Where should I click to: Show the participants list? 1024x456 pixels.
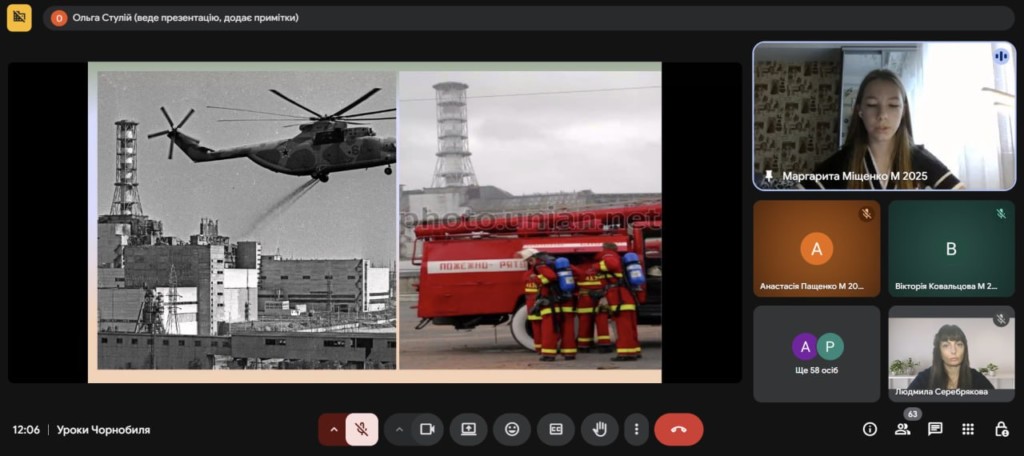pos(902,429)
